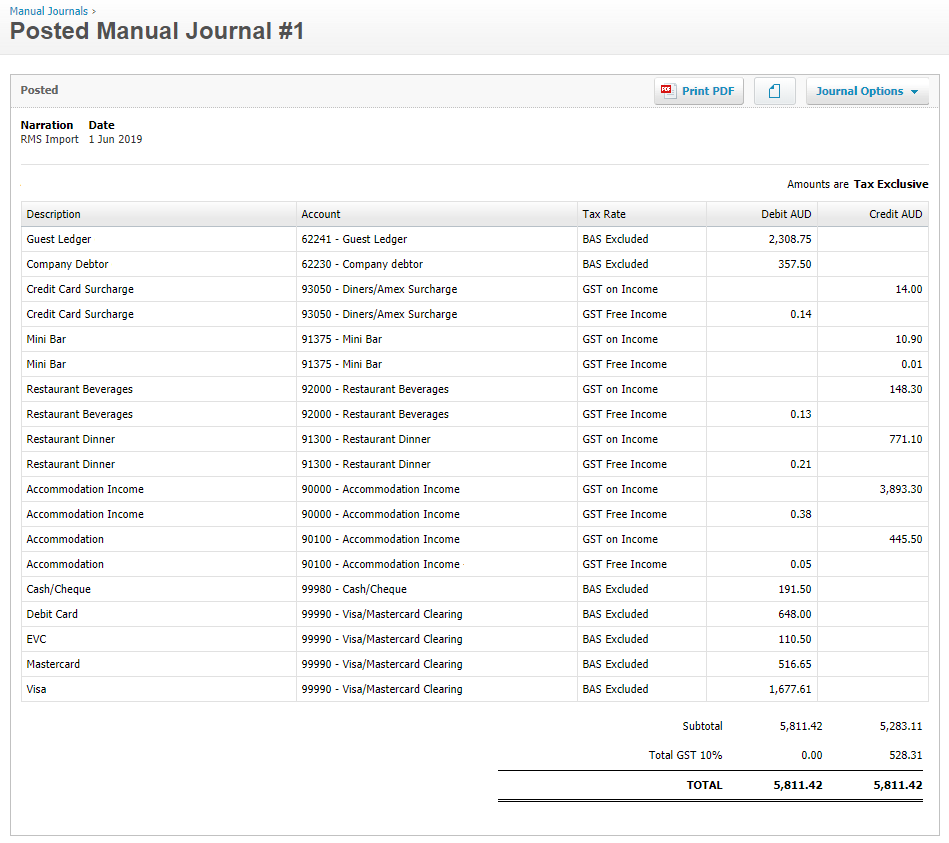
Task: Click the 148.30 Restaurant Beverages credit
Action: pos(905,389)
